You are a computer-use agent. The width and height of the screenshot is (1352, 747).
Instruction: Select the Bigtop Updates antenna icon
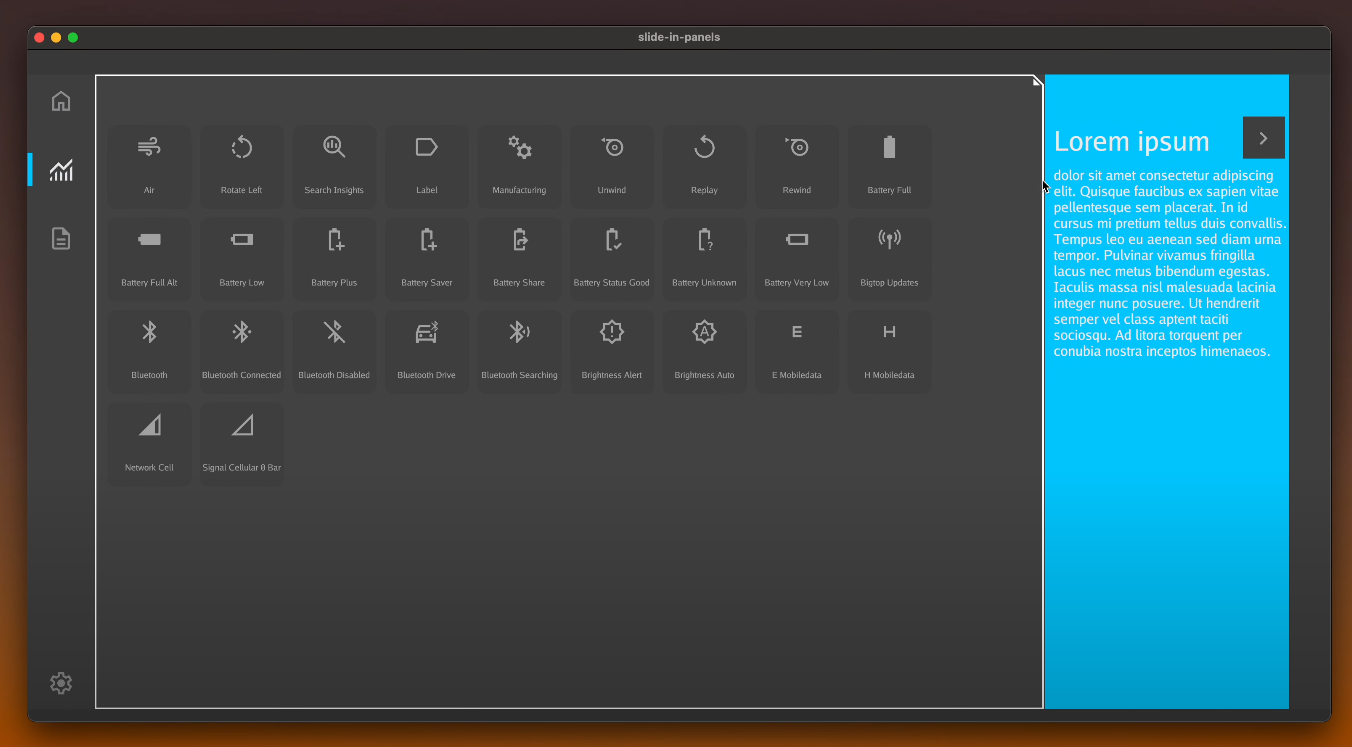(x=889, y=239)
